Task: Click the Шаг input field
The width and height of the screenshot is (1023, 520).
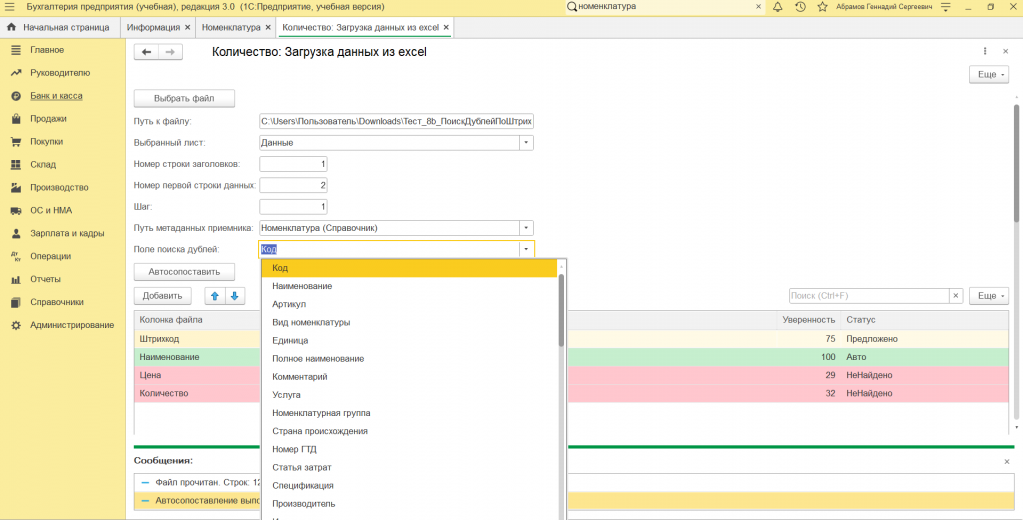Action: click(x=293, y=207)
